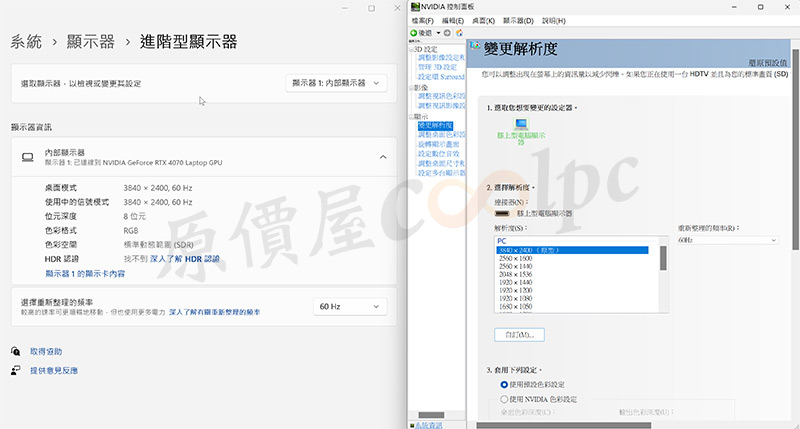The height and width of the screenshot is (429, 800).
Task: Open 顯示器 1 的顯示卡內容 link
Action: 85,273
